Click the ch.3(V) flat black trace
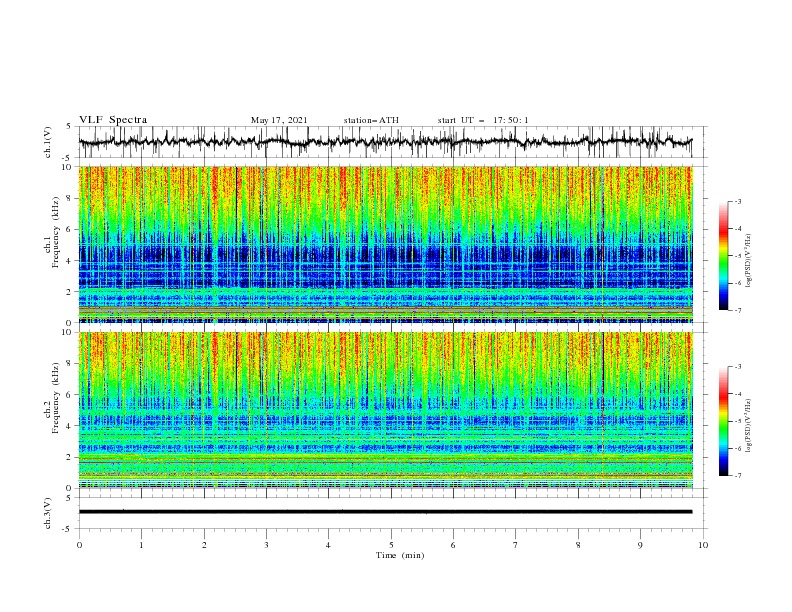792x612 pixels. pos(385,512)
